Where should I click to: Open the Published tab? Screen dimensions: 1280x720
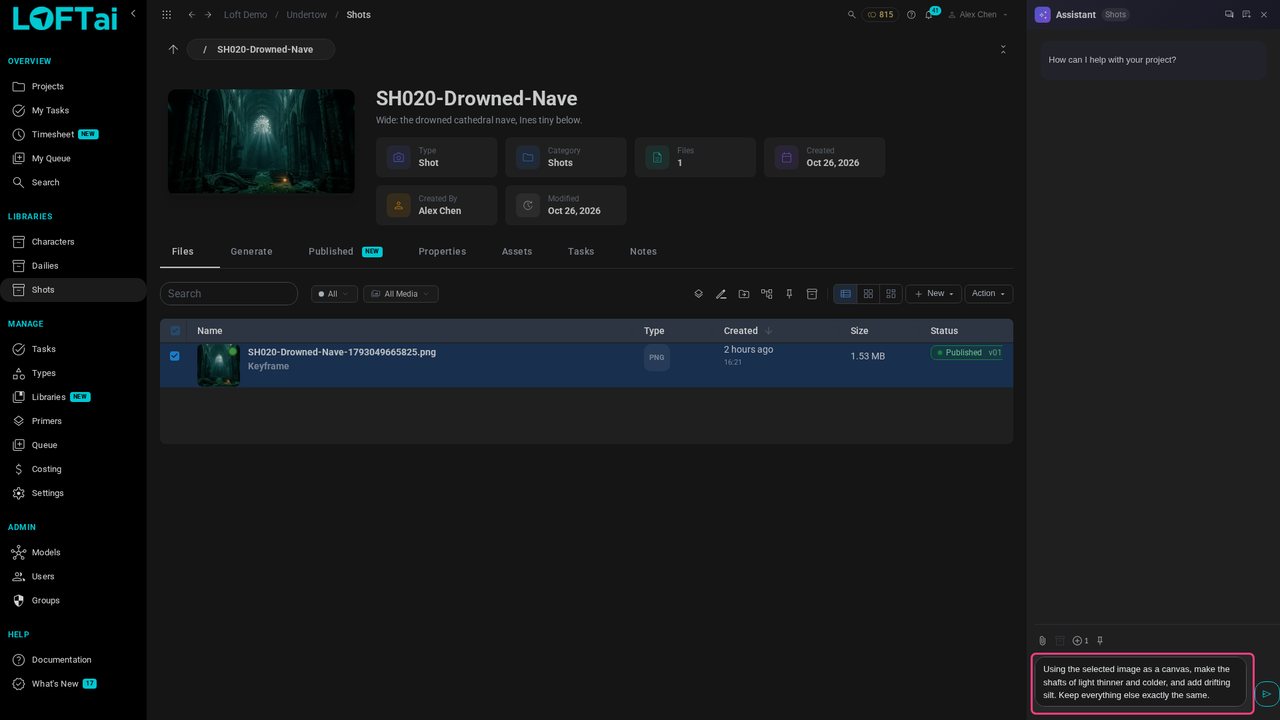(345, 252)
